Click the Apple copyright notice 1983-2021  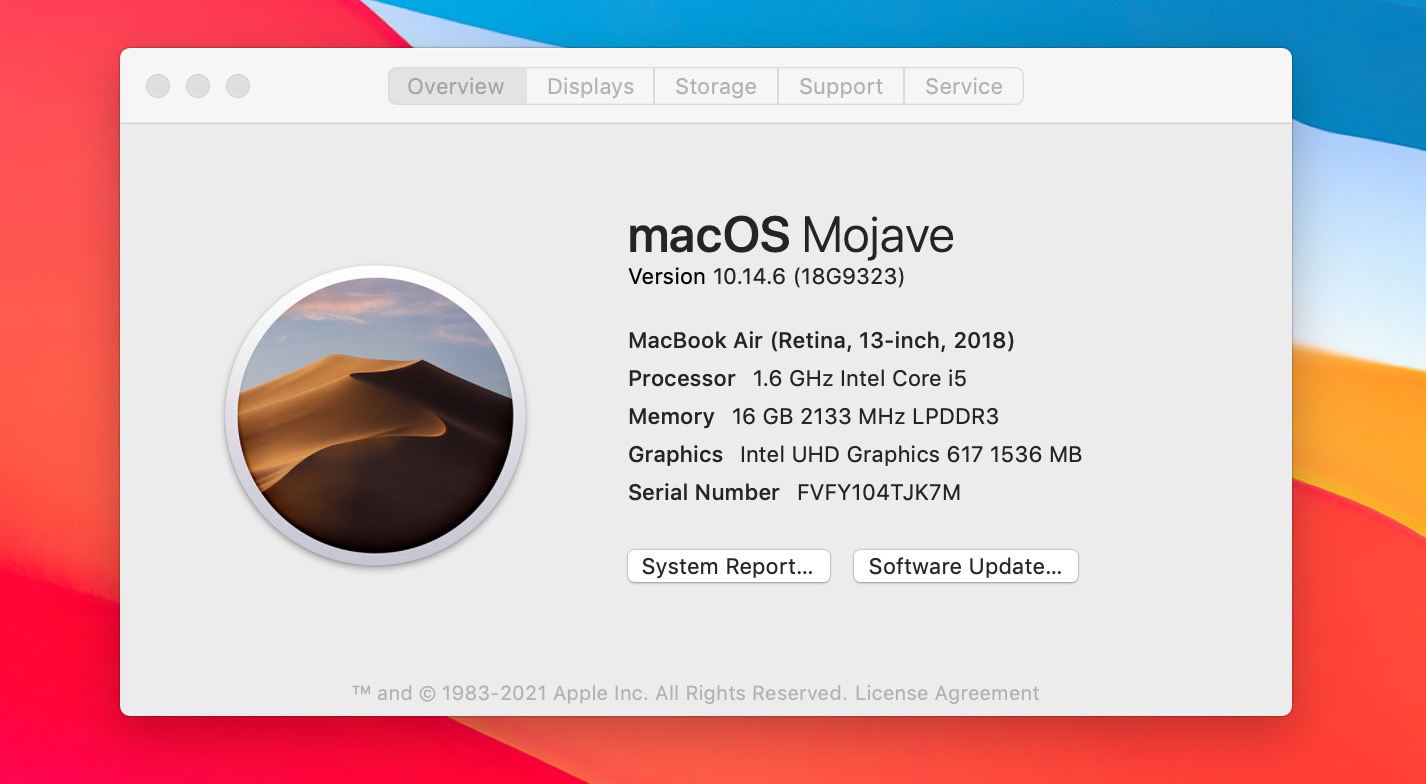(600, 693)
